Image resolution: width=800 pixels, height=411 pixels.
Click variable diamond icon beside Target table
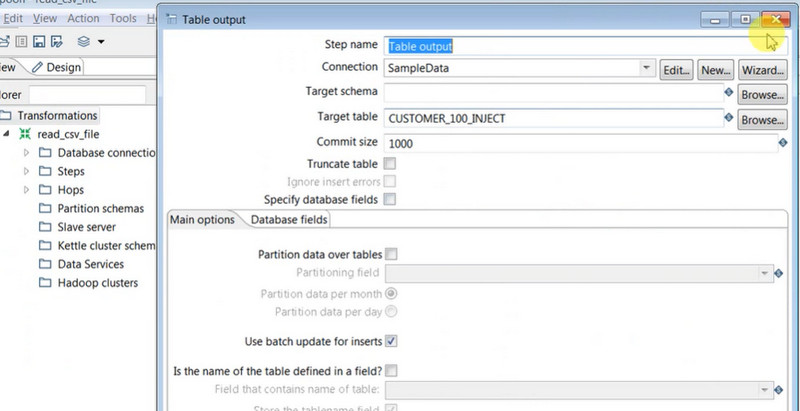pyautogui.click(x=729, y=118)
